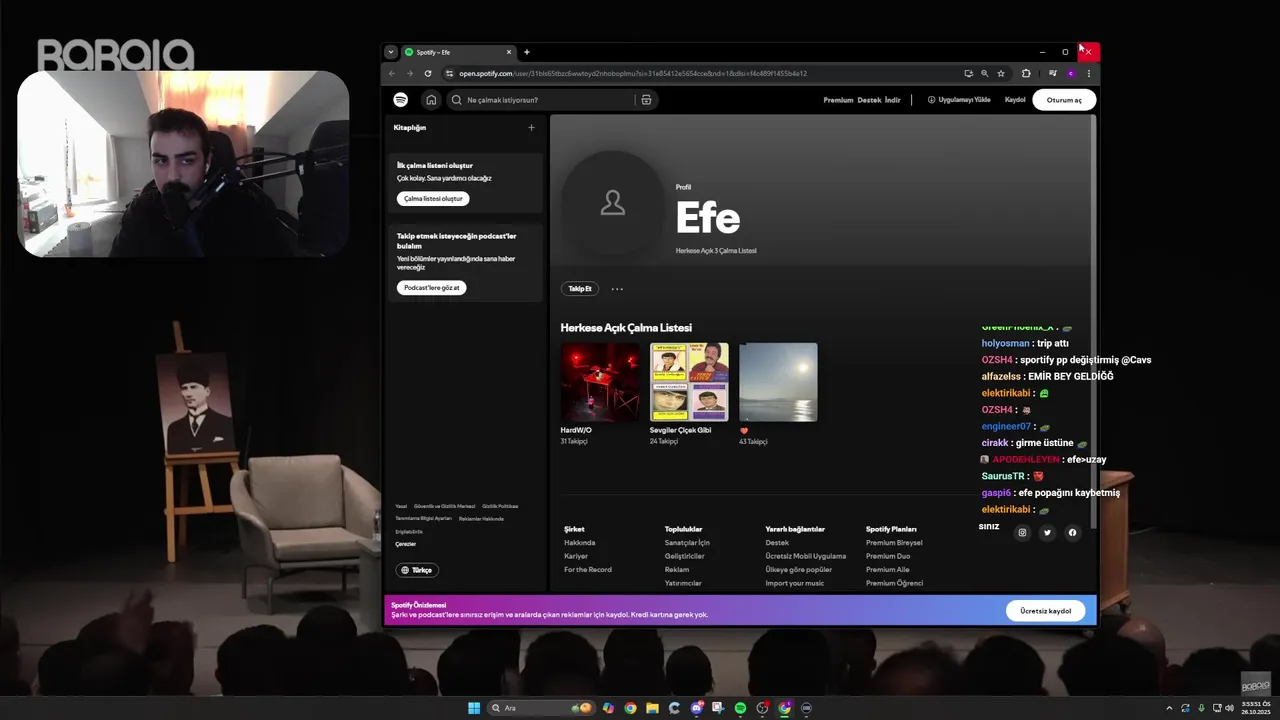Open the HardW/O playlist cover
The height and width of the screenshot is (720, 1280).
[x=600, y=382]
